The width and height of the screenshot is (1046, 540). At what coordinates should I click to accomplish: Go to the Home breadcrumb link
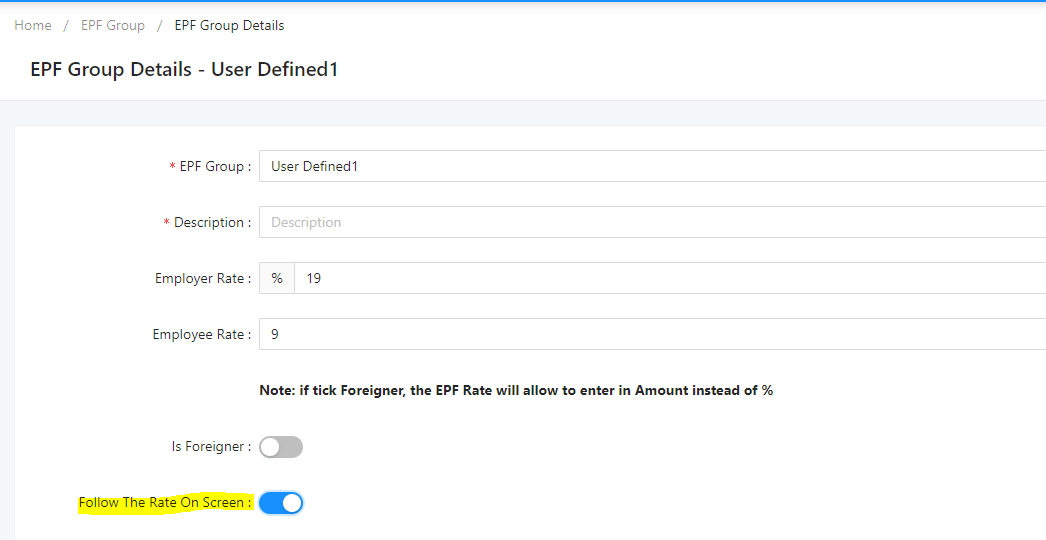click(x=33, y=25)
